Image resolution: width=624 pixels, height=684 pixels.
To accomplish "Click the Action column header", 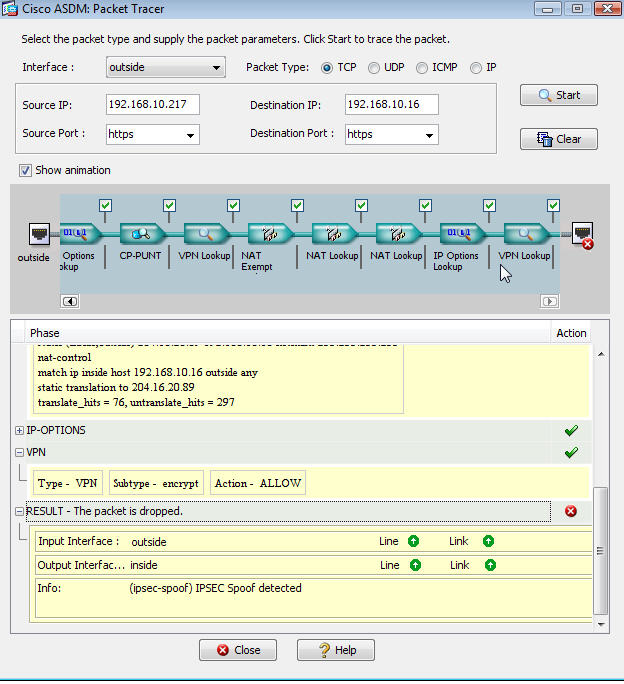I will point(571,333).
